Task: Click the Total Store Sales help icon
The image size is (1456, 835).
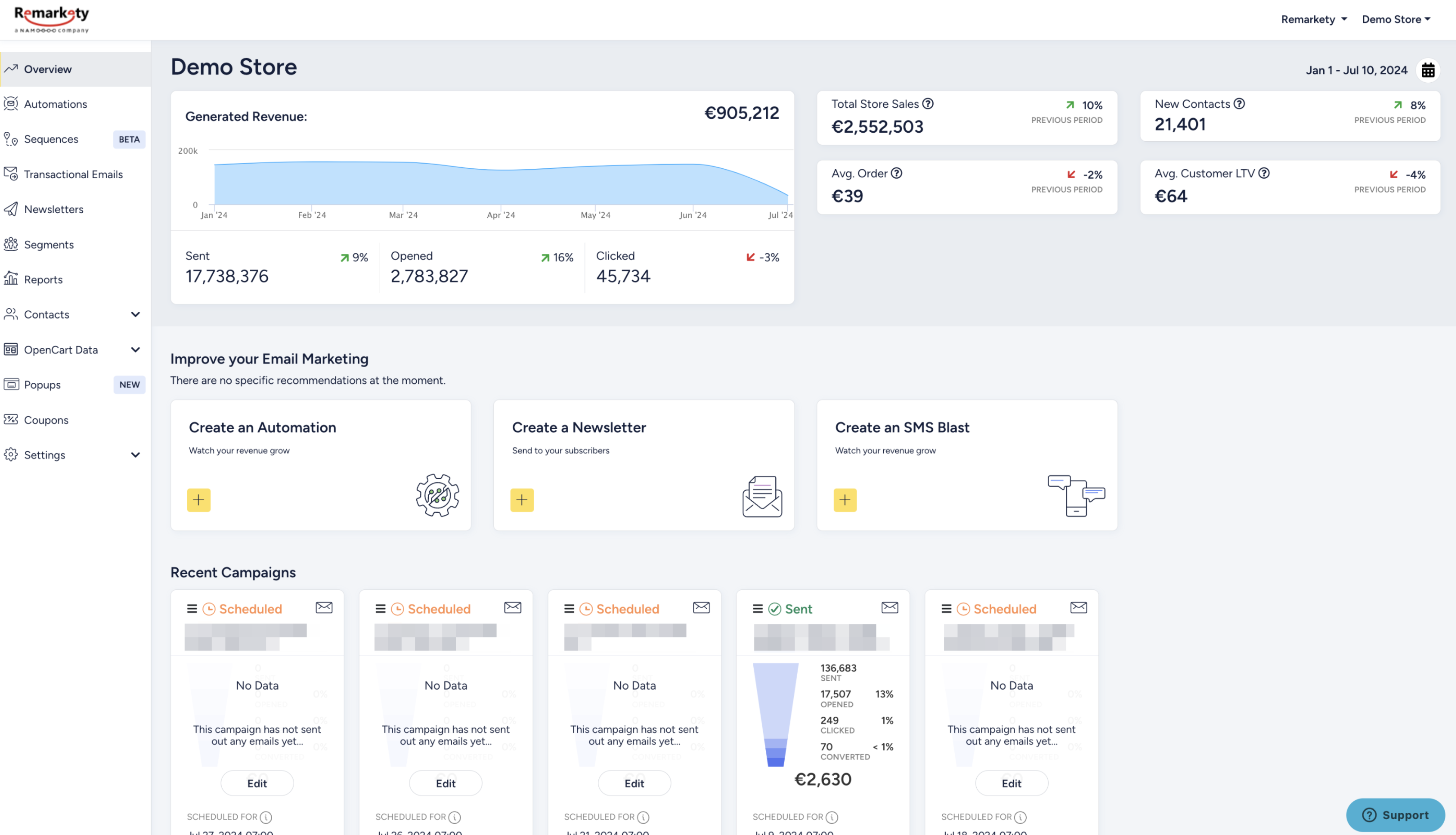Action: coord(928,104)
